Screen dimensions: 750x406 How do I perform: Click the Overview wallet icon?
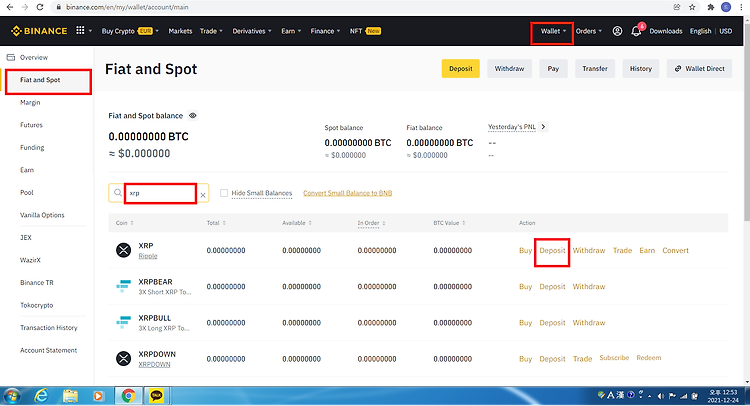point(11,57)
